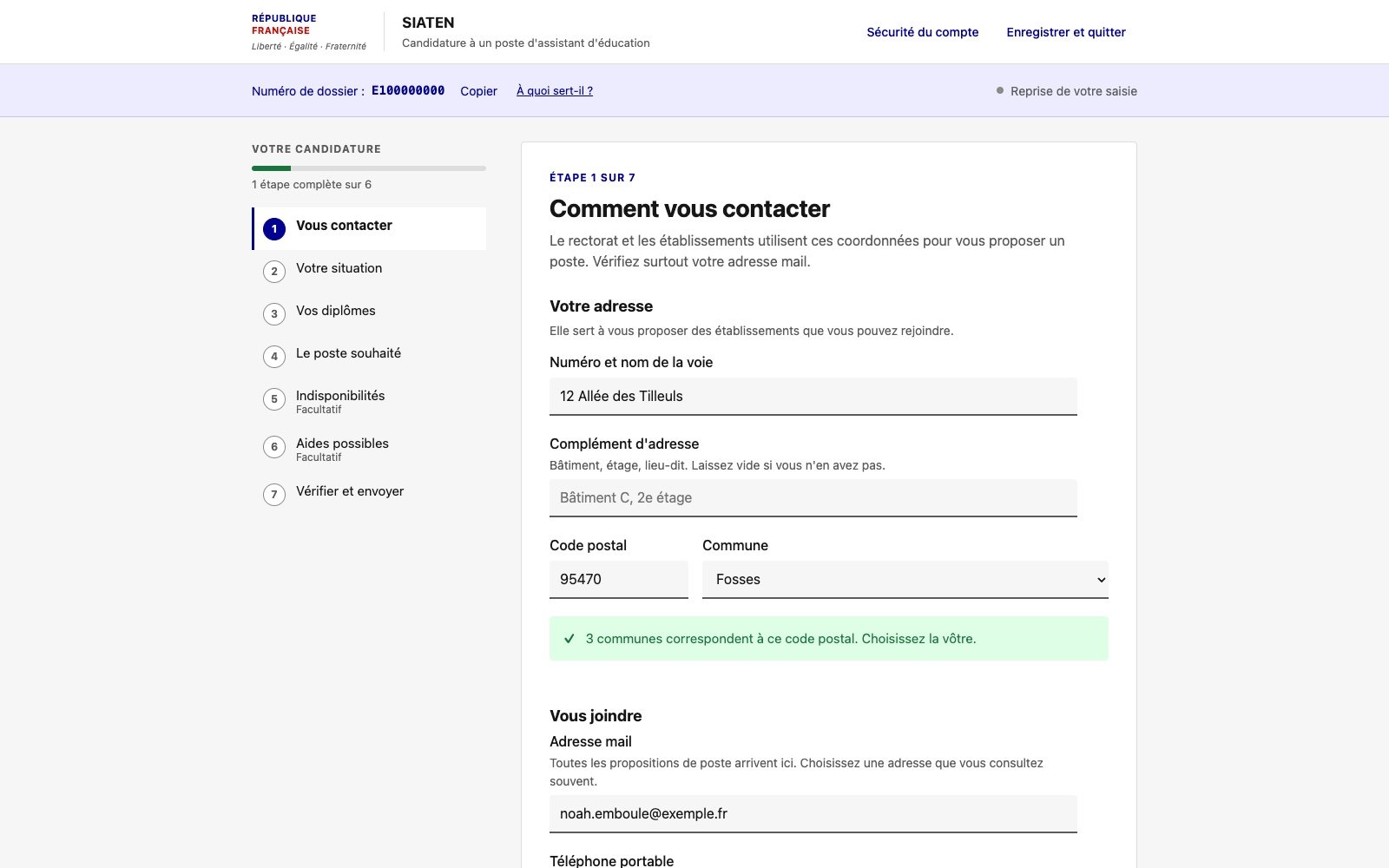
Task: Click the step 4 number circle
Action: coord(274,357)
